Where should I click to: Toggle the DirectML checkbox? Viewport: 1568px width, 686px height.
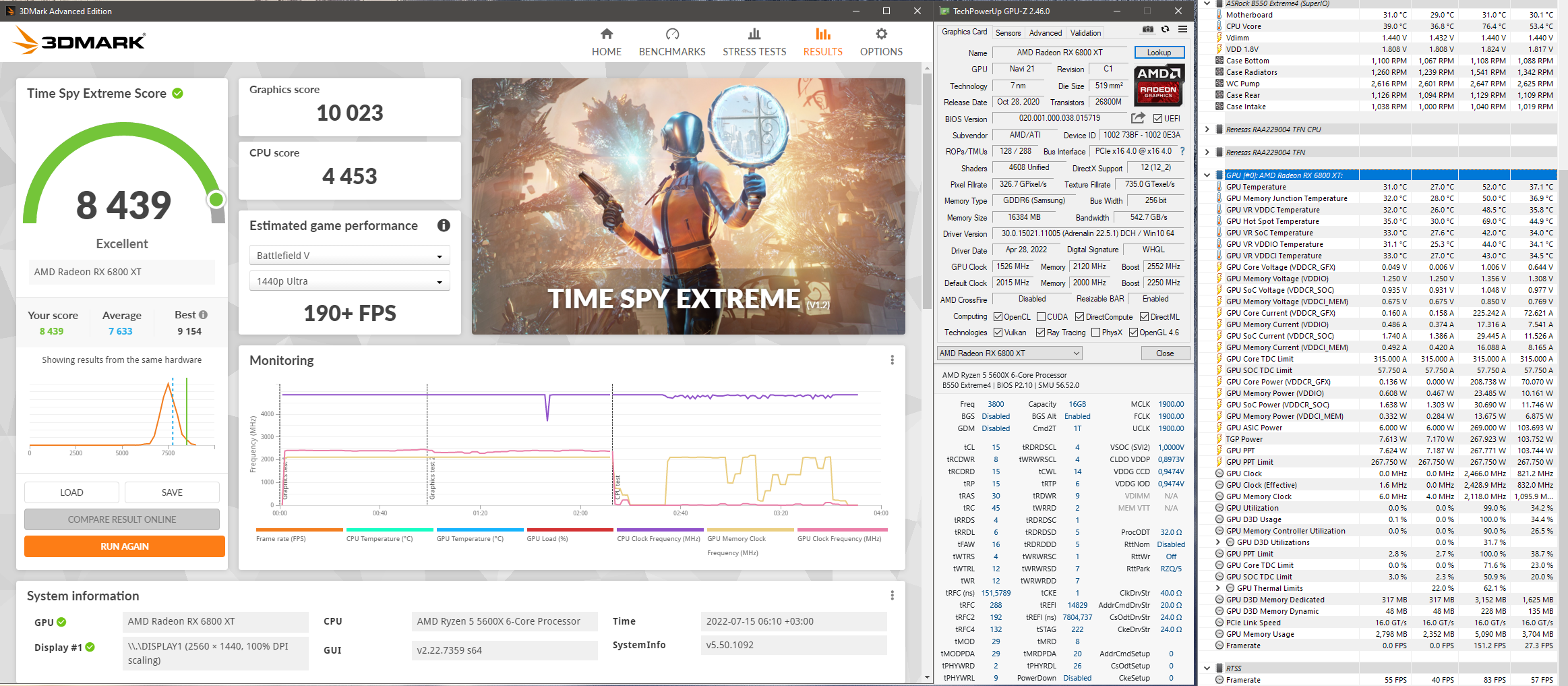point(1144,317)
